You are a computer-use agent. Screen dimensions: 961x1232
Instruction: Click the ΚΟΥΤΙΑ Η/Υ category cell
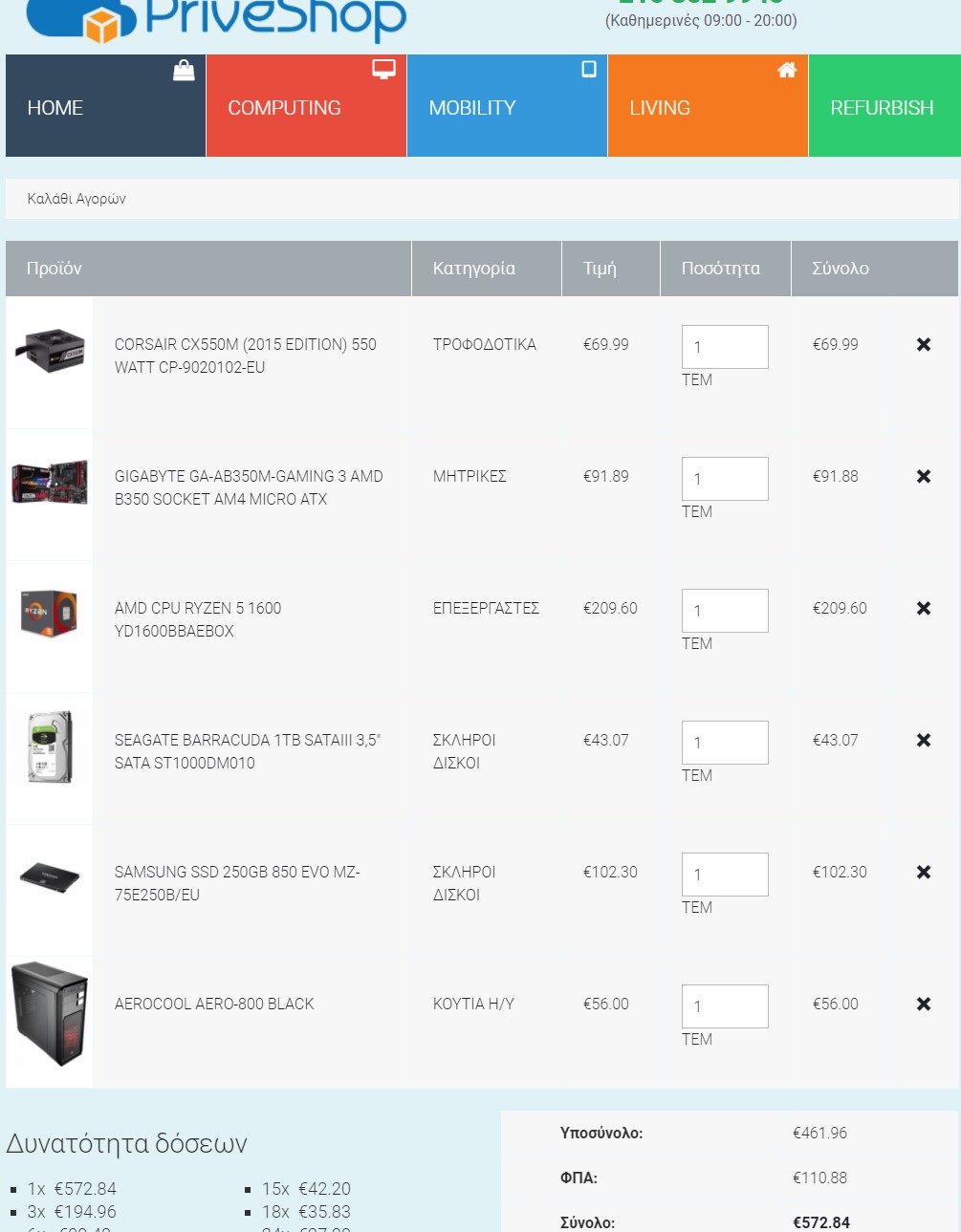point(473,1004)
